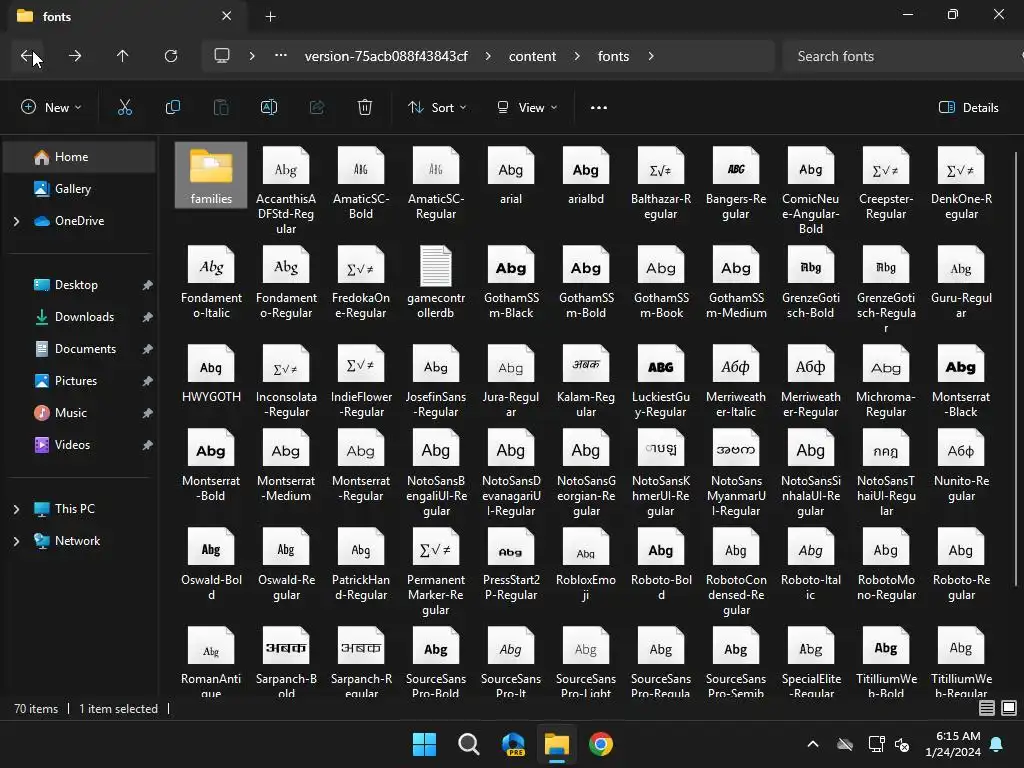The width and height of the screenshot is (1024, 768).
Task: Click the Cut scissors icon
Action: tap(125, 108)
